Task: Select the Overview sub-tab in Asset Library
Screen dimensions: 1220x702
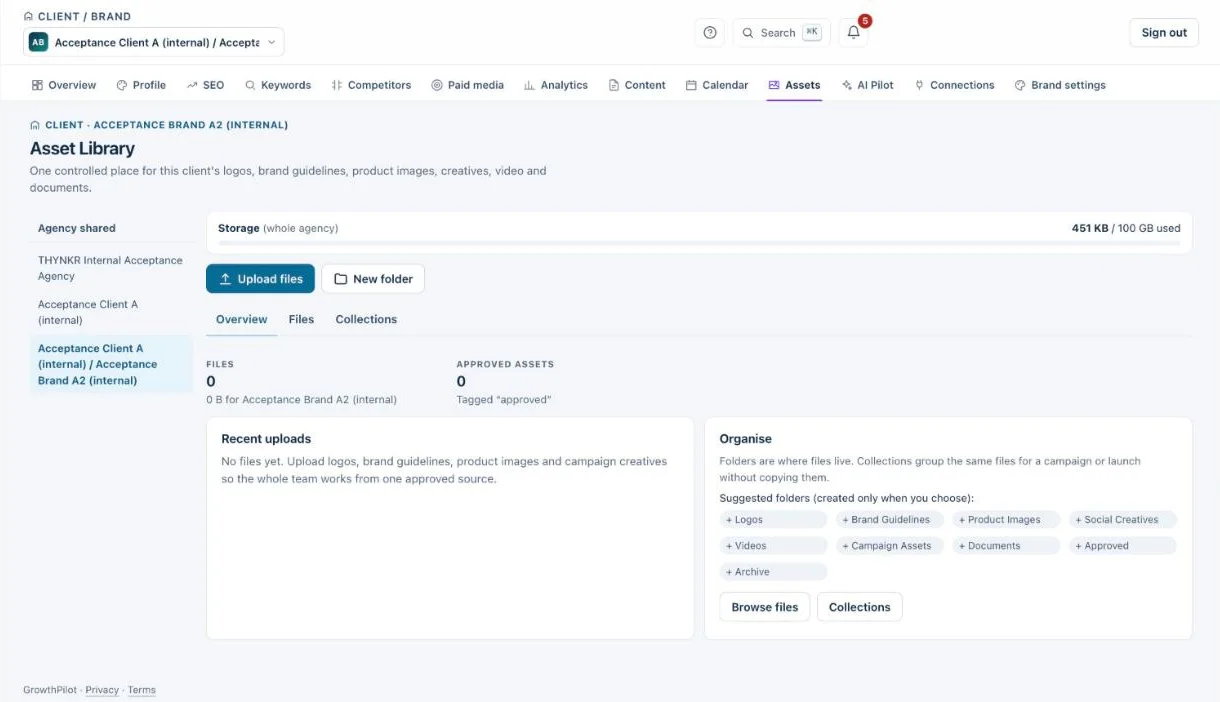Action: tap(241, 319)
